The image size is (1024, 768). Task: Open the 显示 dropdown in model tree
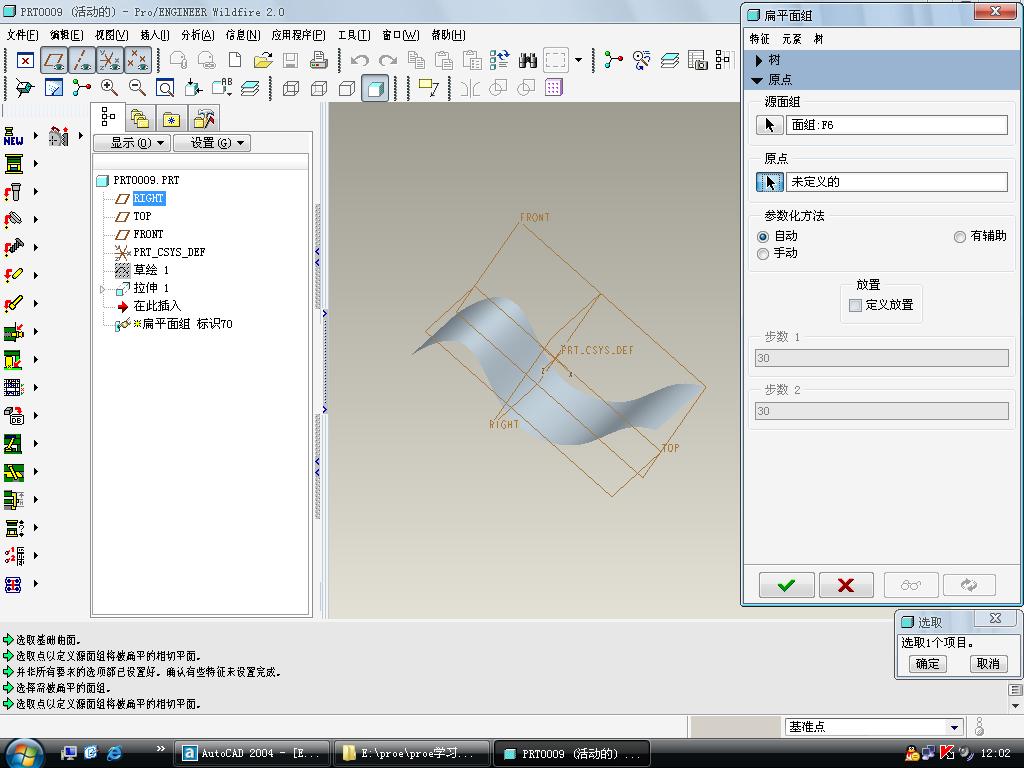tap(133, 143)
